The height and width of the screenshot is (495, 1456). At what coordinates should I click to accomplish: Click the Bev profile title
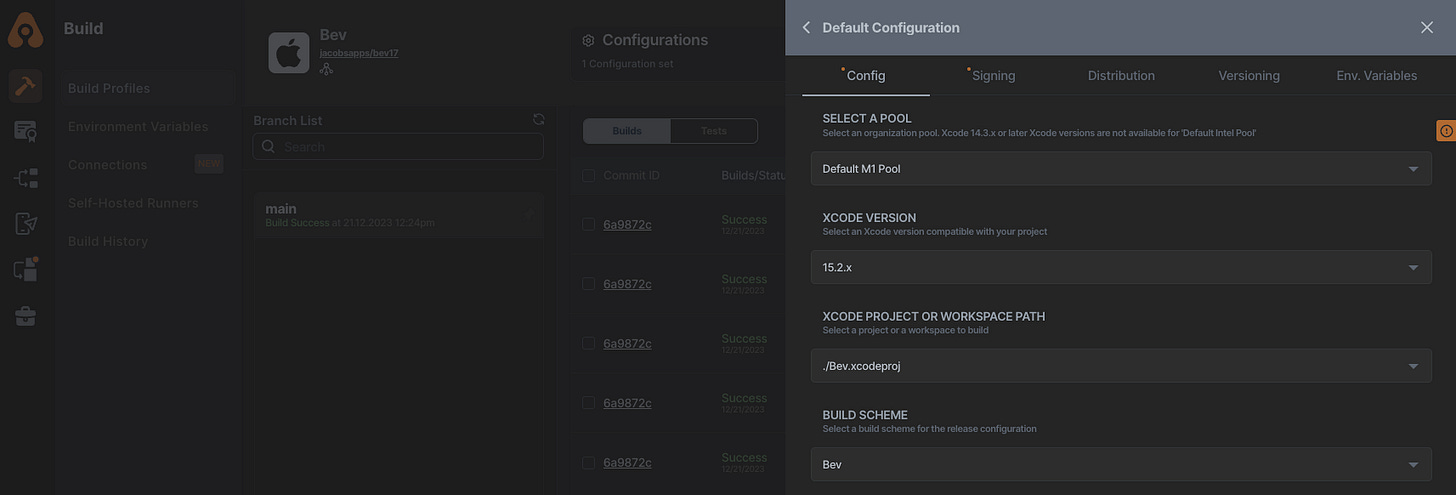[333, 35]
